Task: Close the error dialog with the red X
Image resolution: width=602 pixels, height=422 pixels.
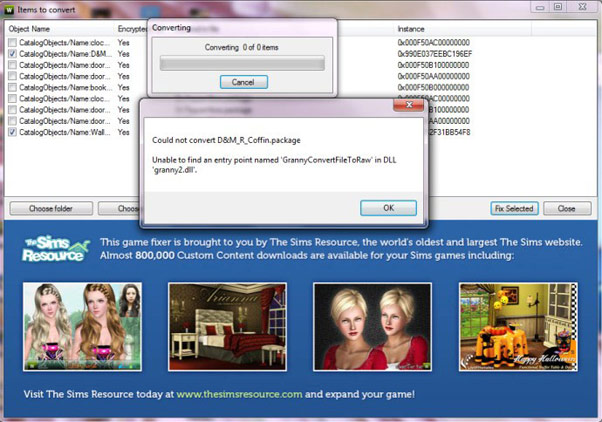Action: pyautogui.click(x=408, y=104)
